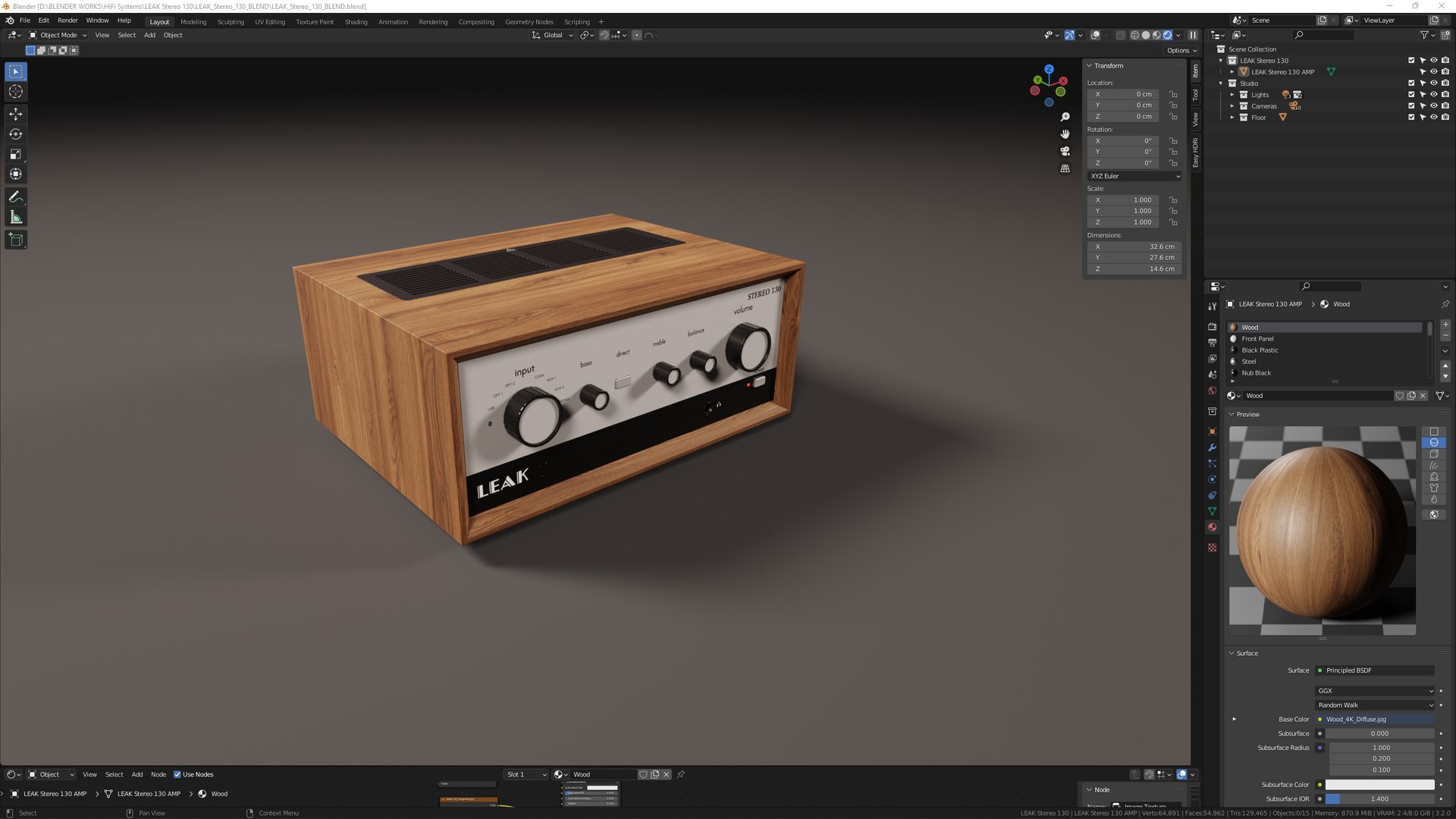Select the Front Panel material slot

(x=1325, y=339)
